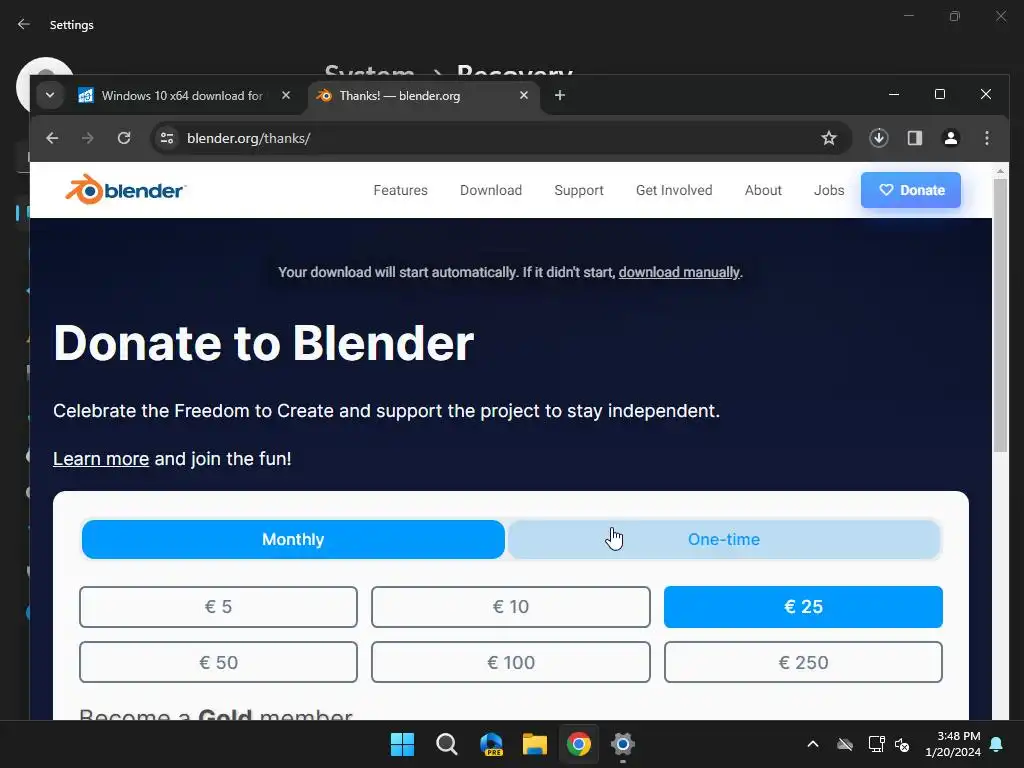
Task: Show hidden icons chevron in system tray
Action: 813,744
